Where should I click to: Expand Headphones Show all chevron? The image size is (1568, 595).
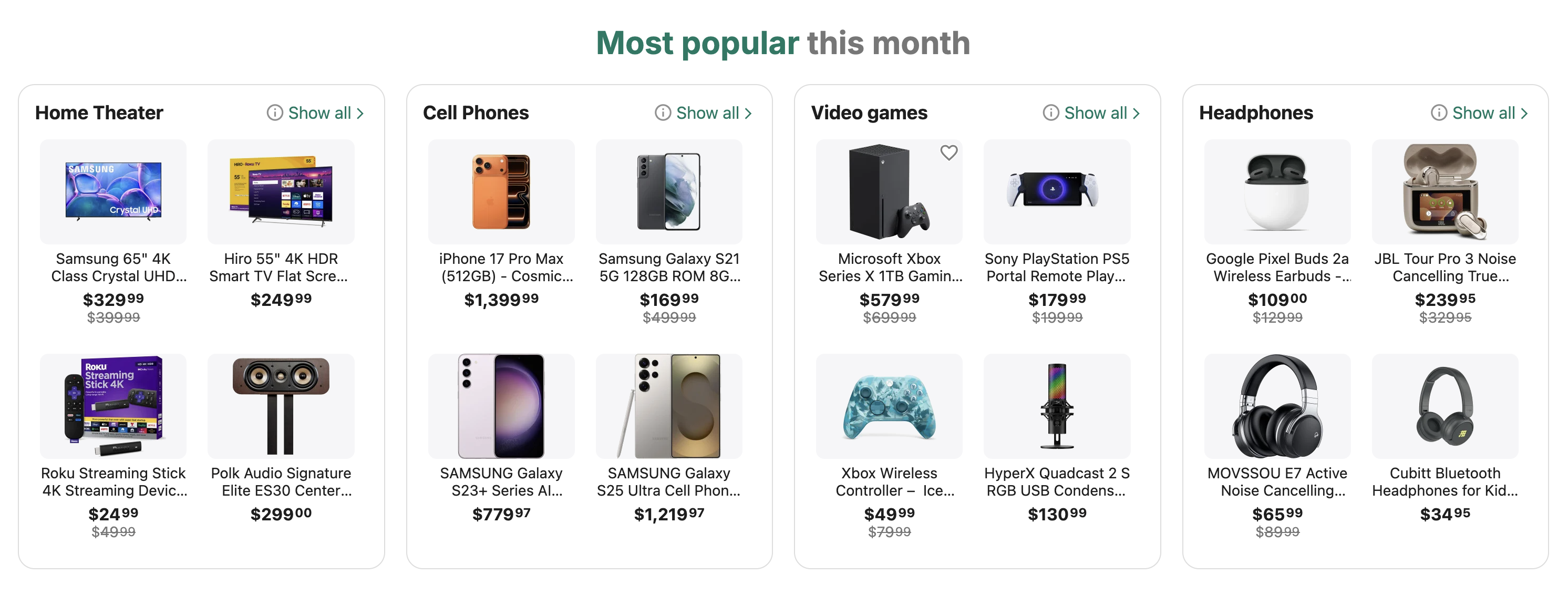coord(1524,114)
